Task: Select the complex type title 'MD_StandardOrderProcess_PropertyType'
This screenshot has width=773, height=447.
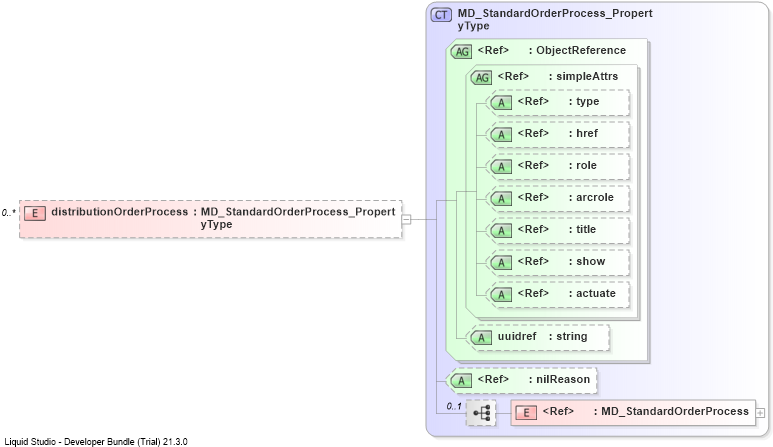Action: point(555,19)
